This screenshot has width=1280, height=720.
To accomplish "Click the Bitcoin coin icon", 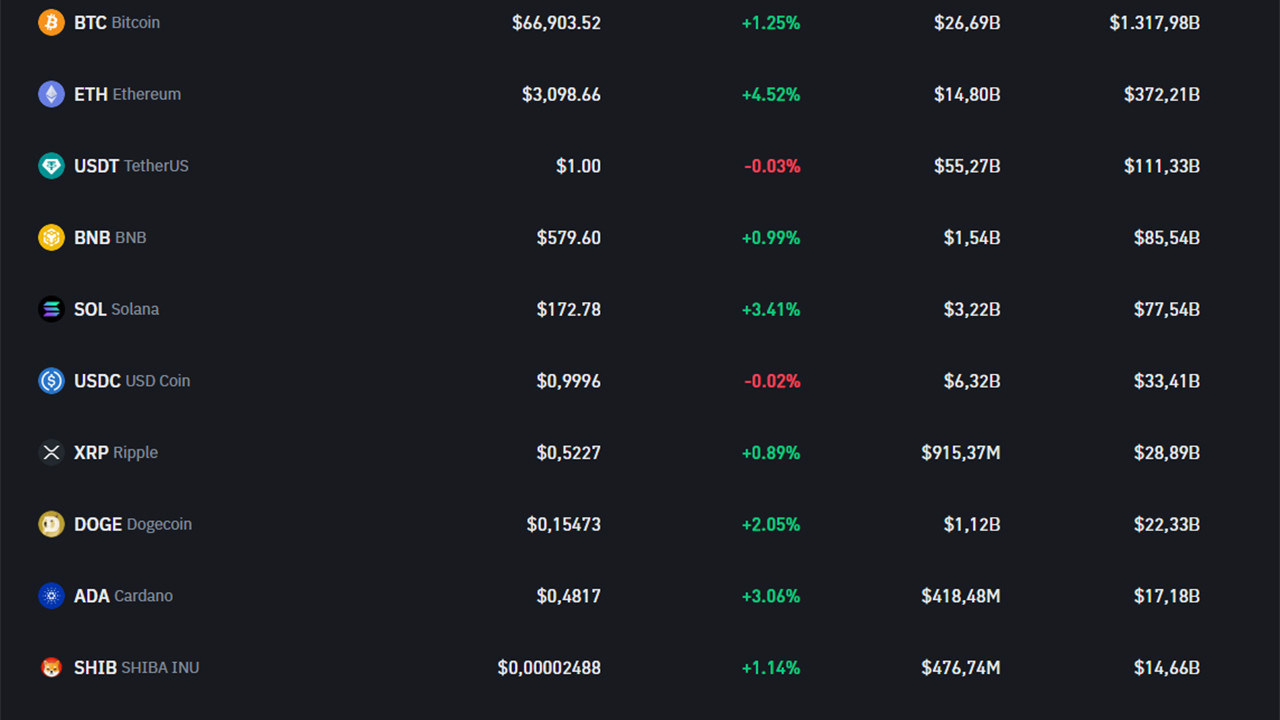I will [51, 22].
